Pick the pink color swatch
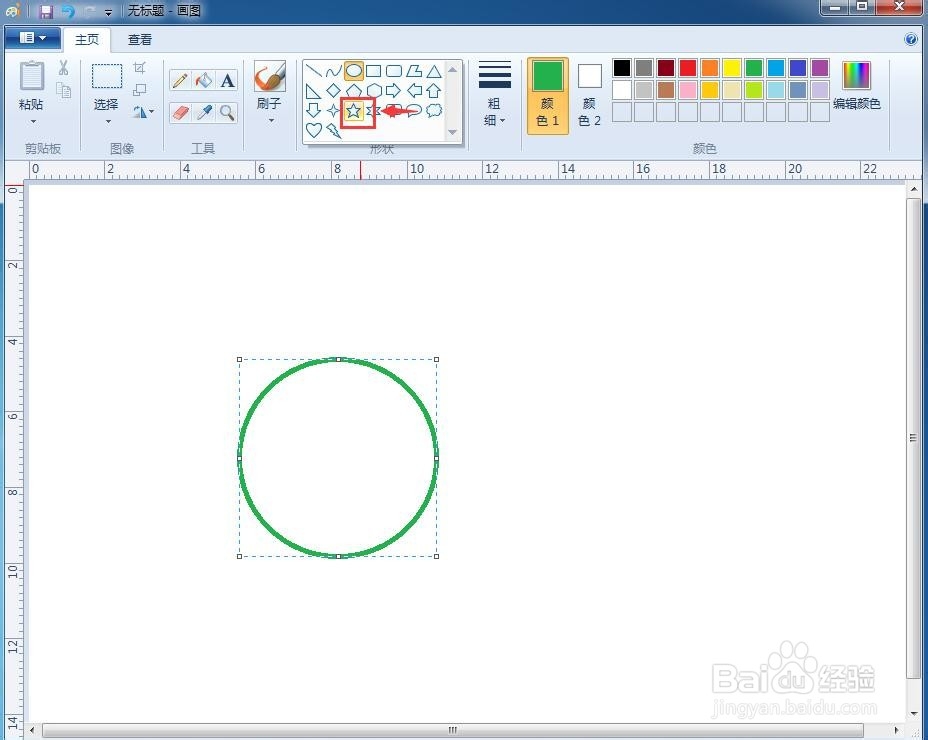 pos(688,90)
